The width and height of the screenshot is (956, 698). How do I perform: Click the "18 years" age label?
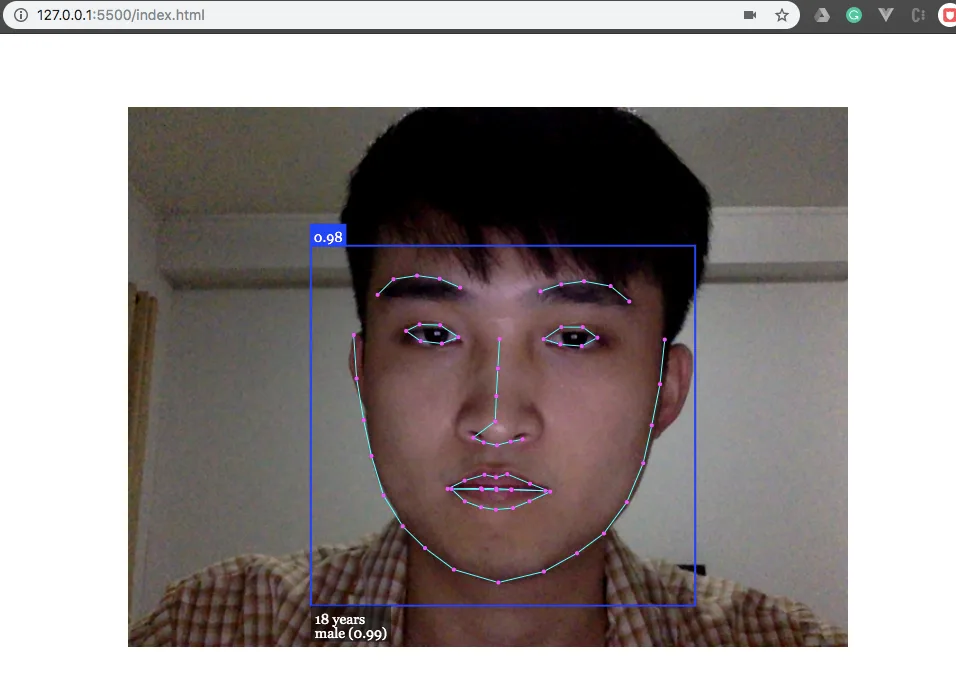[340, 619]
